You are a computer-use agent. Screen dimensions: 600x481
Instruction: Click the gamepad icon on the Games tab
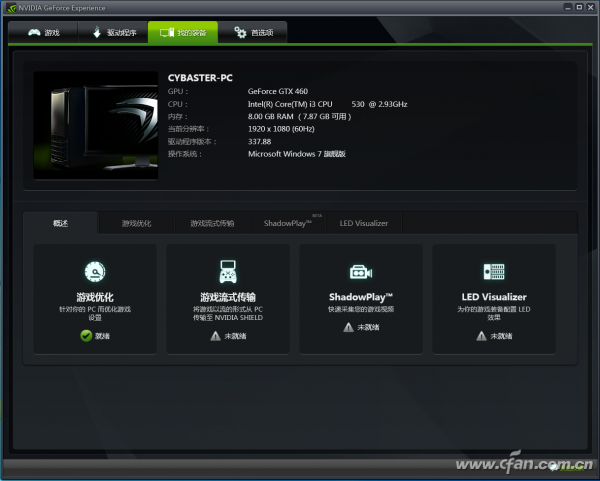(34, 33)
